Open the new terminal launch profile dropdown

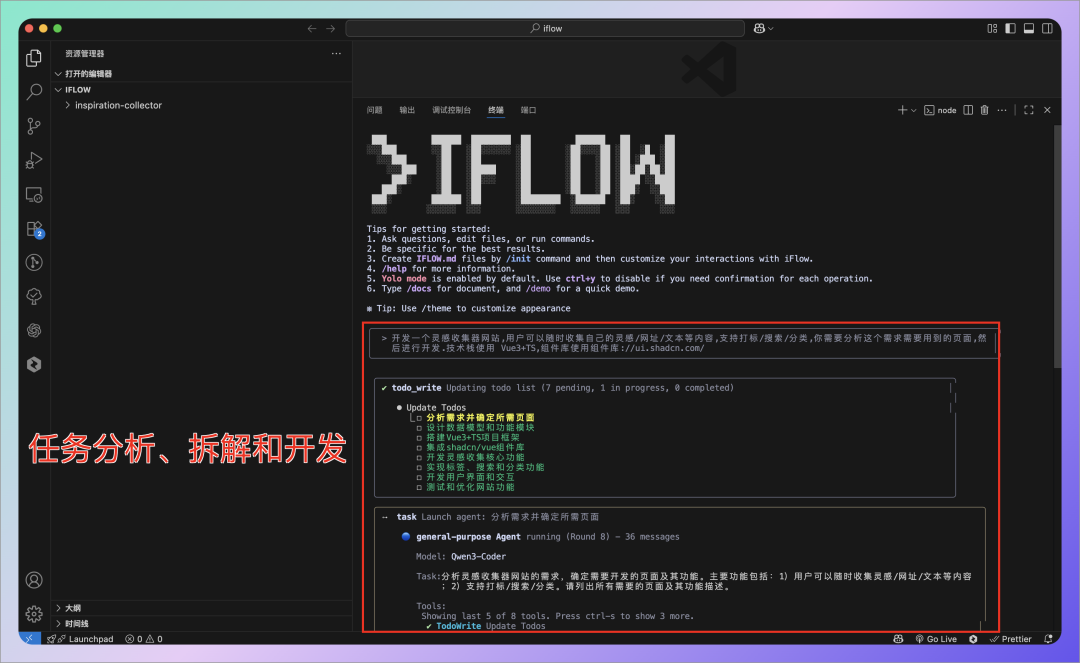(x=913, y=110)
